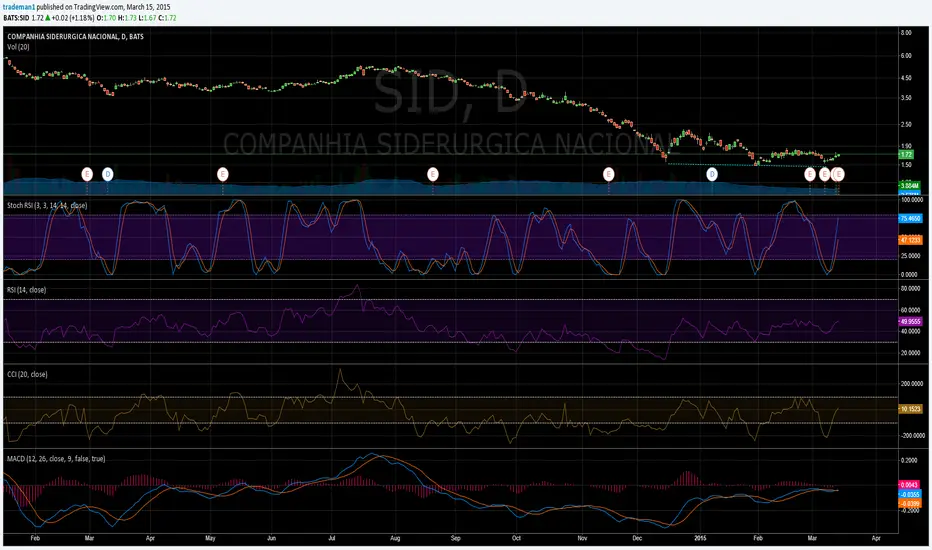This screenshot has height=550, width=932.
Task: Click the 25.0000 Stoch RSI axis label
Action: coord(909,256)
